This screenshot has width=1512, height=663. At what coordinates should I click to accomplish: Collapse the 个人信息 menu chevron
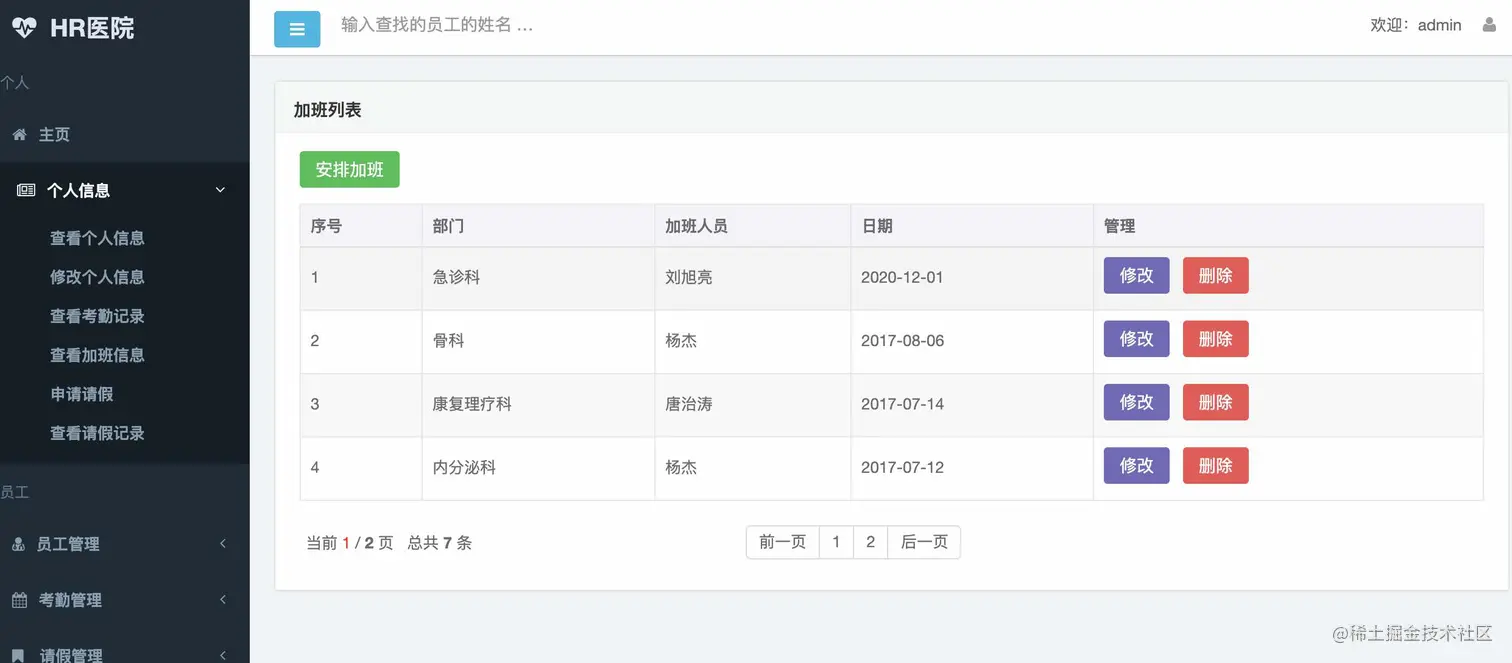pyautogui.click(x=221, y=190)
